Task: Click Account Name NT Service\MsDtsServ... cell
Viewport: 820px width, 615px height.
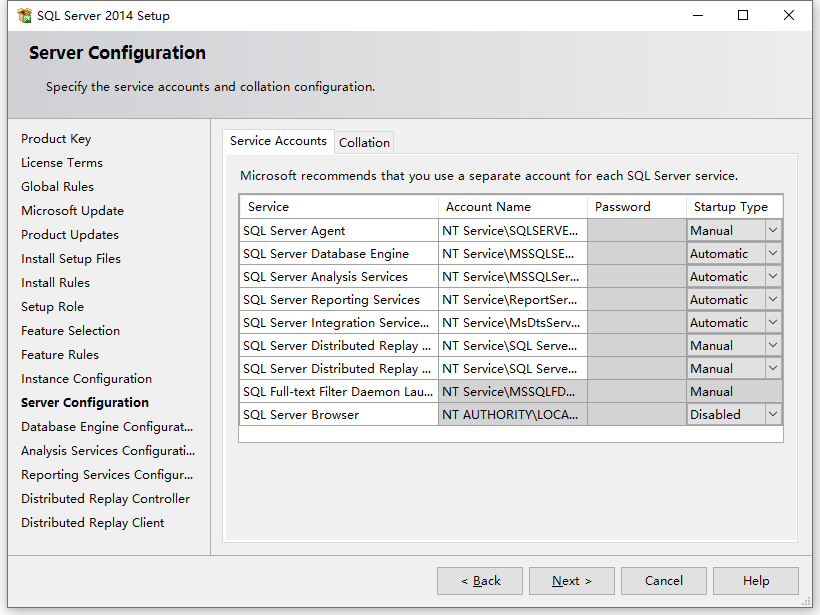Action: pos(512,322)
